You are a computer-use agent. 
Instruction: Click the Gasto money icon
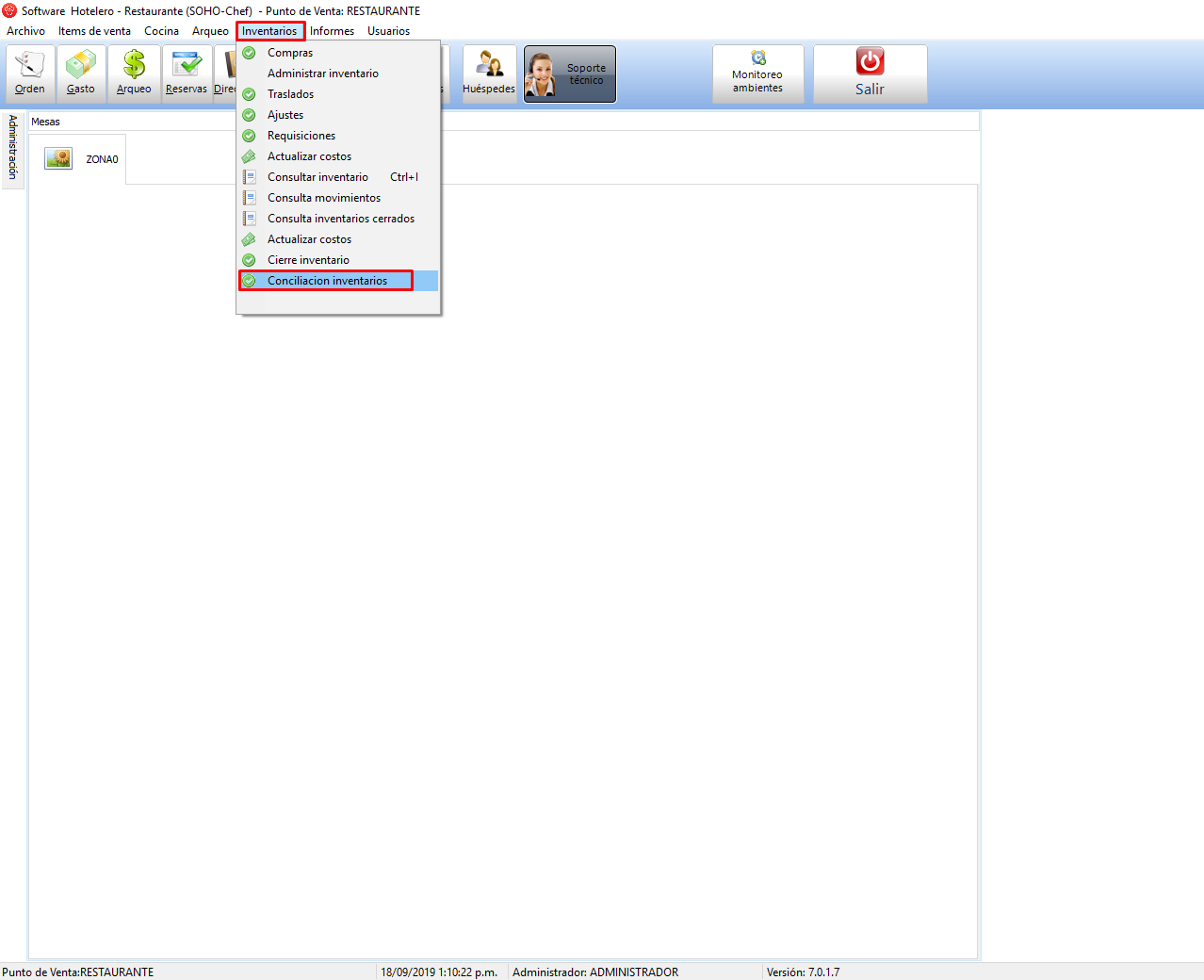coord(81,73)
